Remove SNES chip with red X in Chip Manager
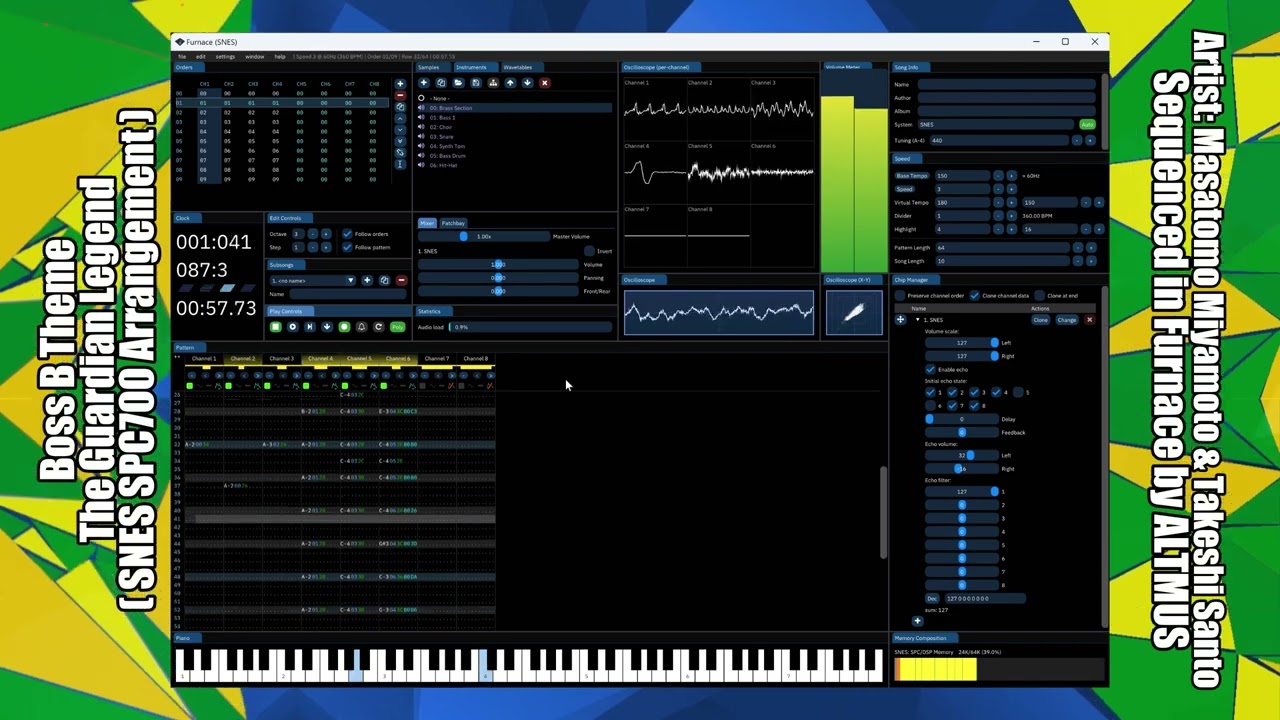Viewport: 1280px width, 720px height. point(1089,320)
